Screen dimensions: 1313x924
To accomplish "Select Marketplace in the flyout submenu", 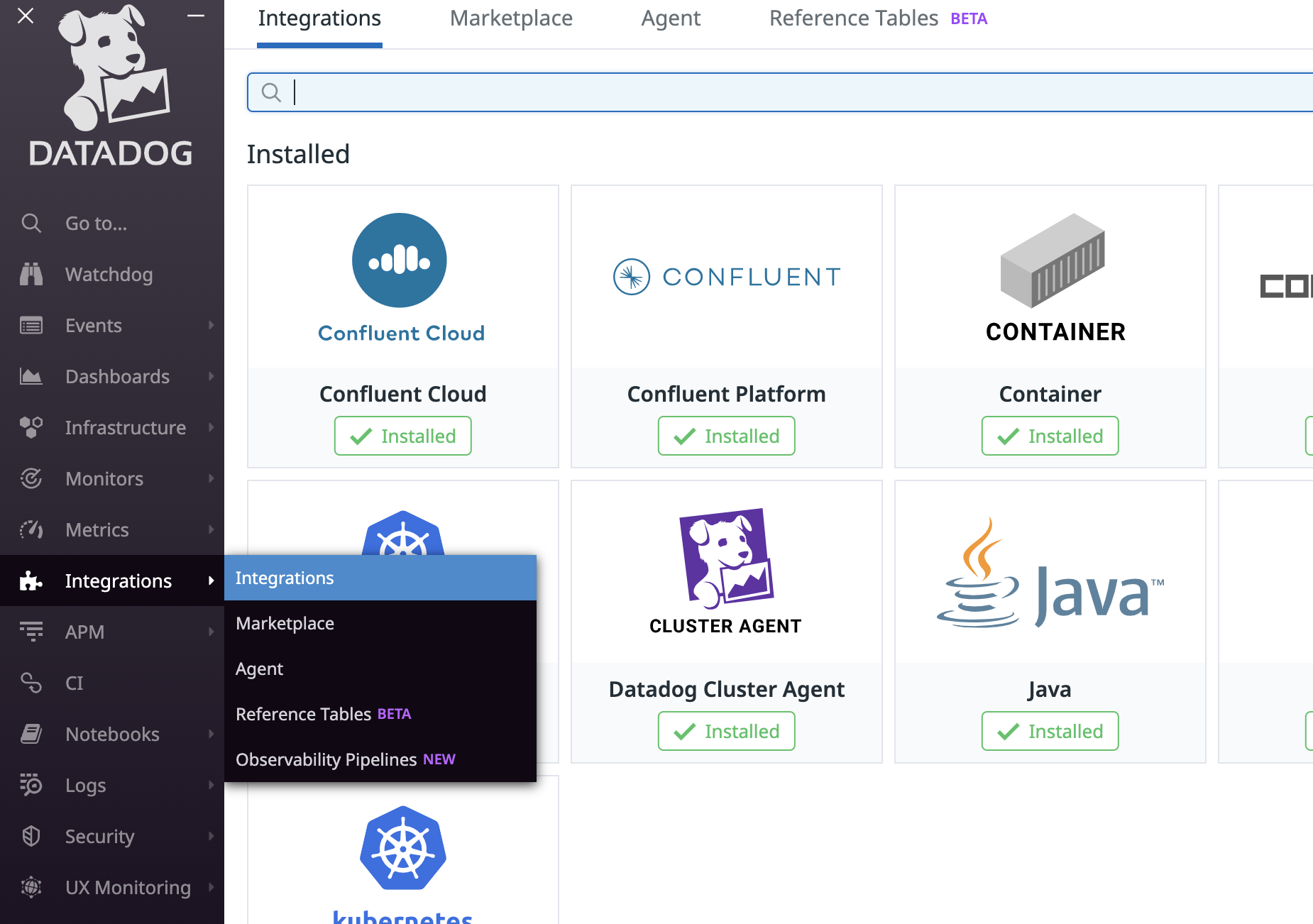I will tap(380, 623).
